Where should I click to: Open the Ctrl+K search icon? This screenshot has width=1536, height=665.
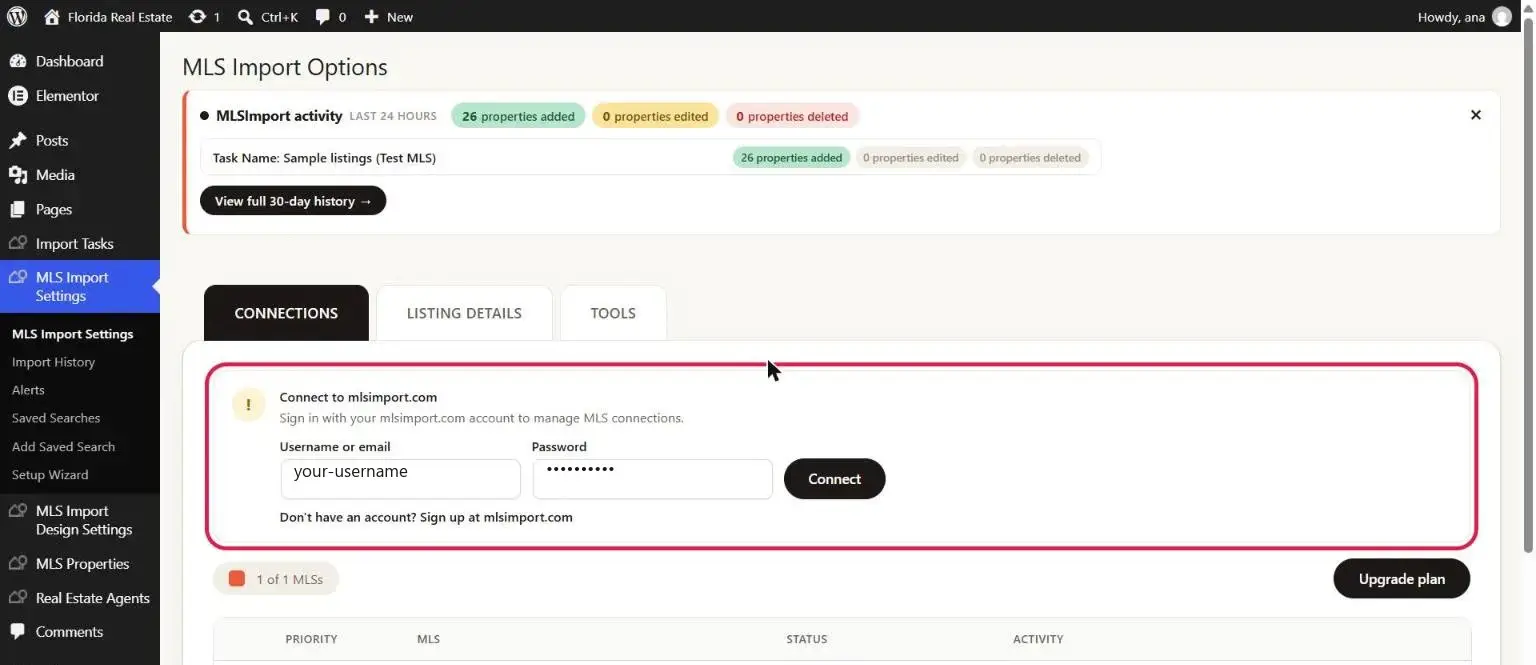point(245,17)
